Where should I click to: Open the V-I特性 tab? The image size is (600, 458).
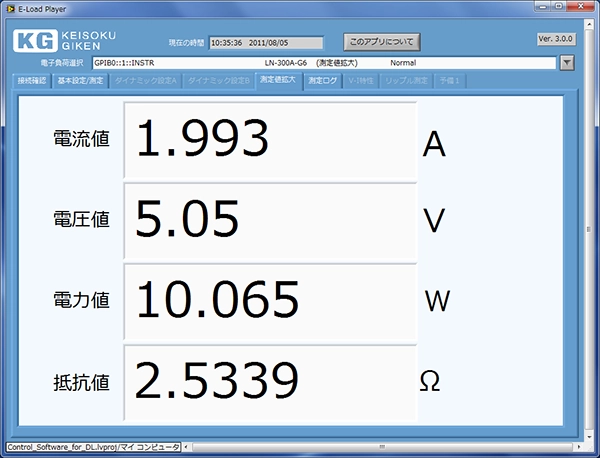click(361, 81)
